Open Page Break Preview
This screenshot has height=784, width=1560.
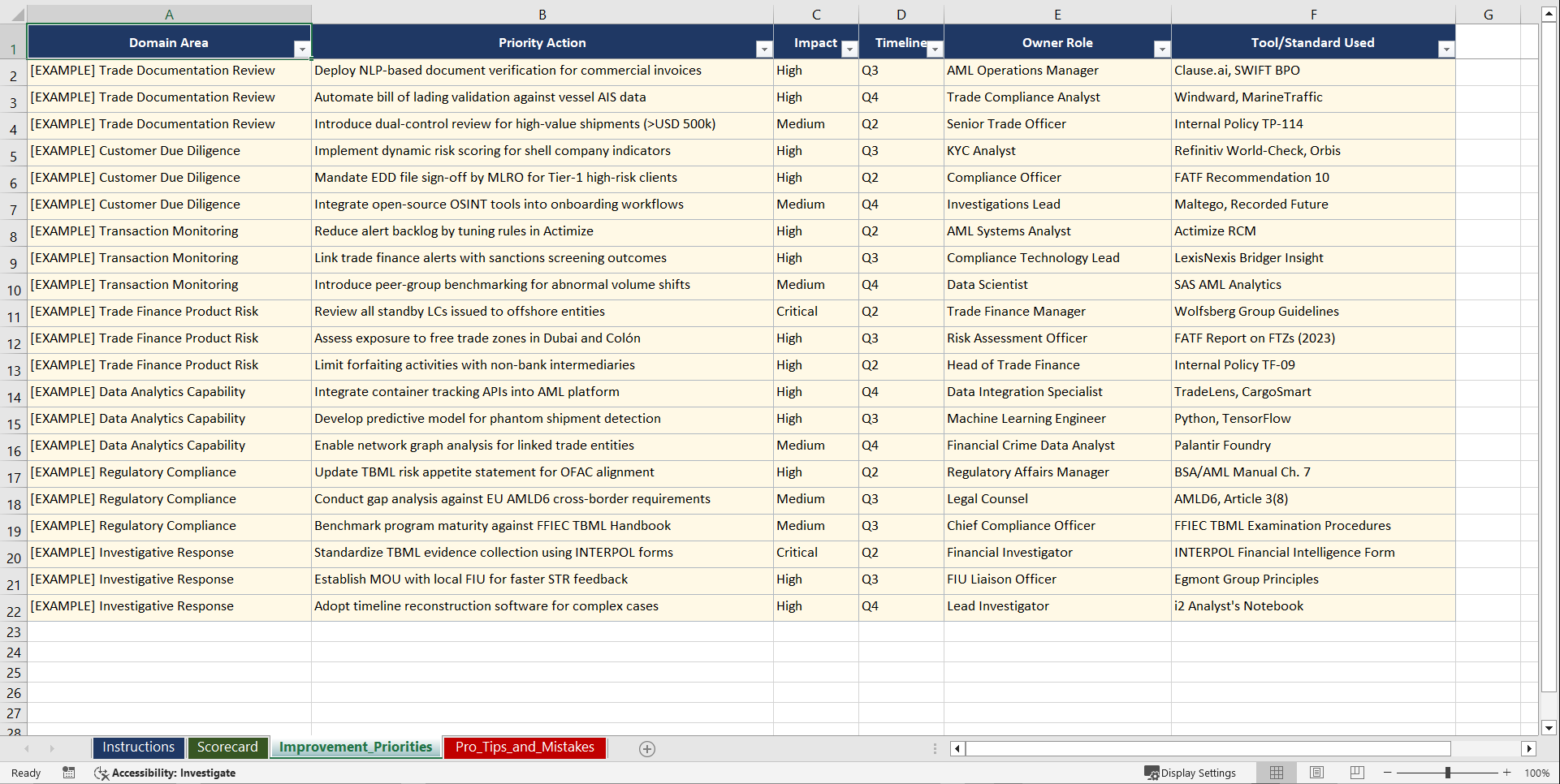[x=1356, y=773]
